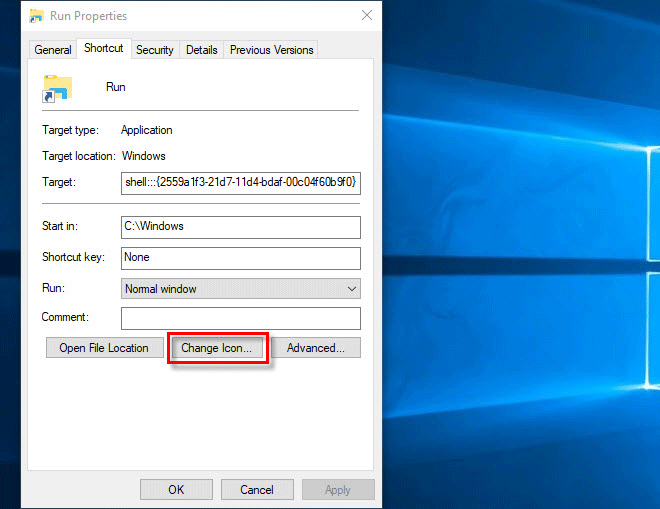The image size is (660, 509).
Task: Click the "Windows" target location value
Action: [144, 156]
